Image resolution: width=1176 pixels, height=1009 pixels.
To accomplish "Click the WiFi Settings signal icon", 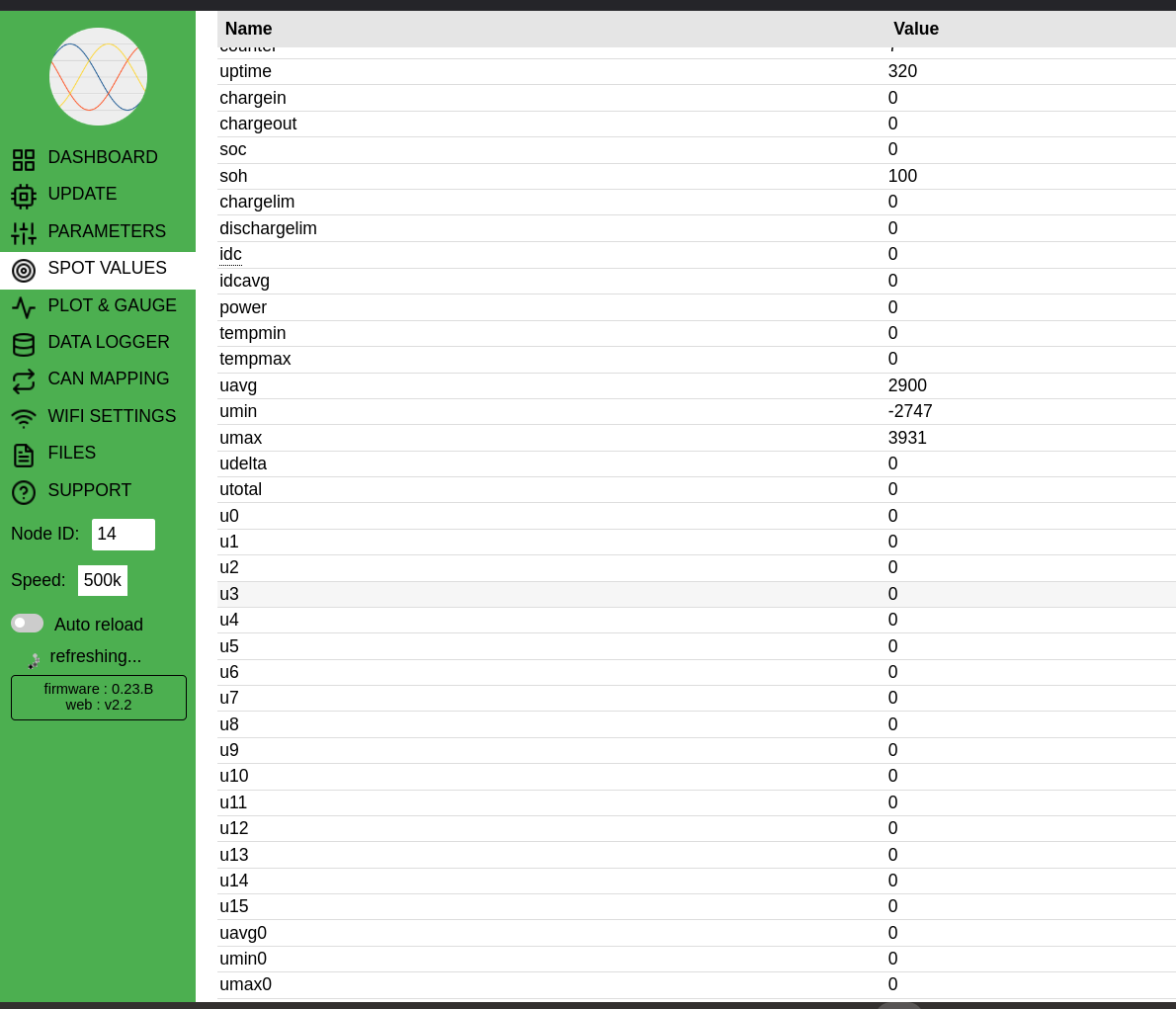I will 24,418.
